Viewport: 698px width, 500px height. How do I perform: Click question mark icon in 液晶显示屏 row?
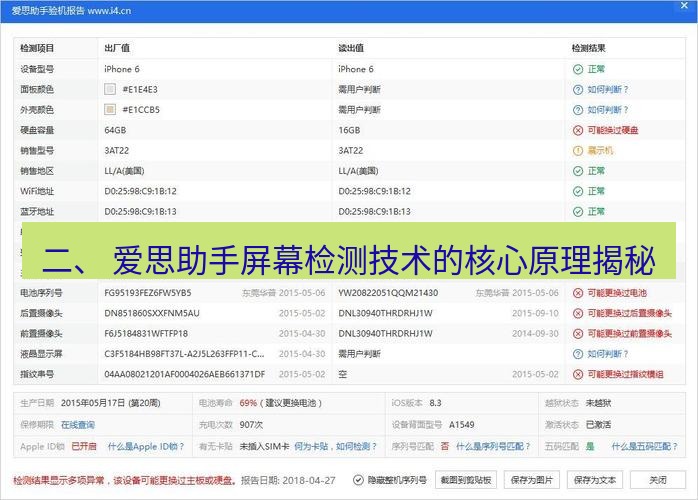(578, 354)
